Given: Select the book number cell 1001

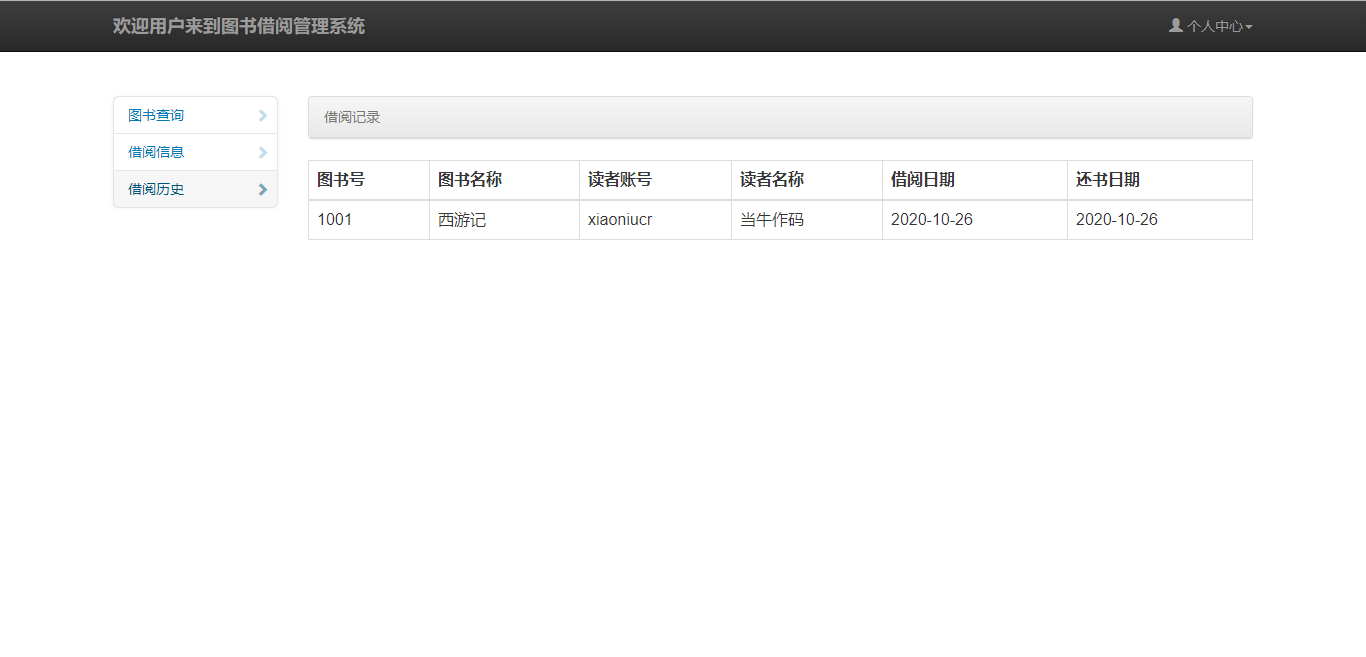Looking at the screenshot, I should (x=369, y=220).
